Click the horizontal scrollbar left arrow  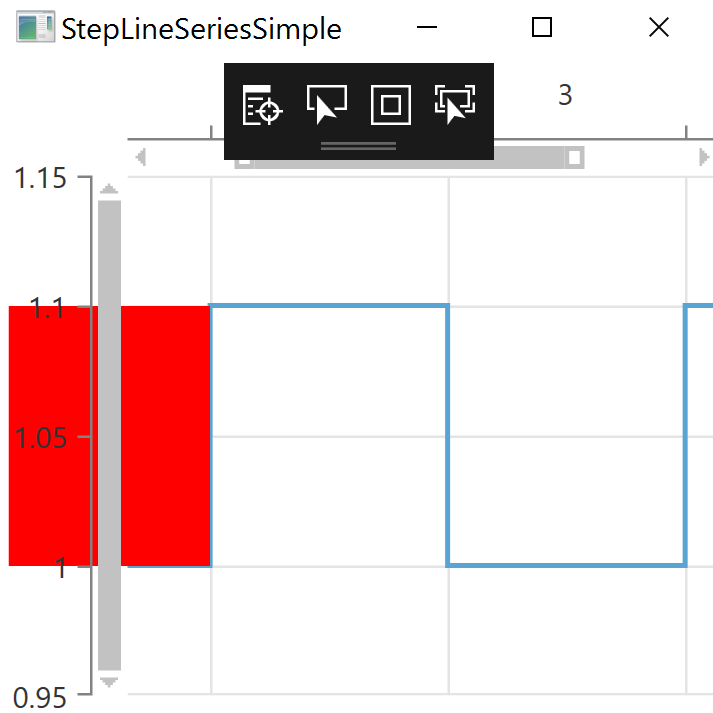click(x=141, y=157)
